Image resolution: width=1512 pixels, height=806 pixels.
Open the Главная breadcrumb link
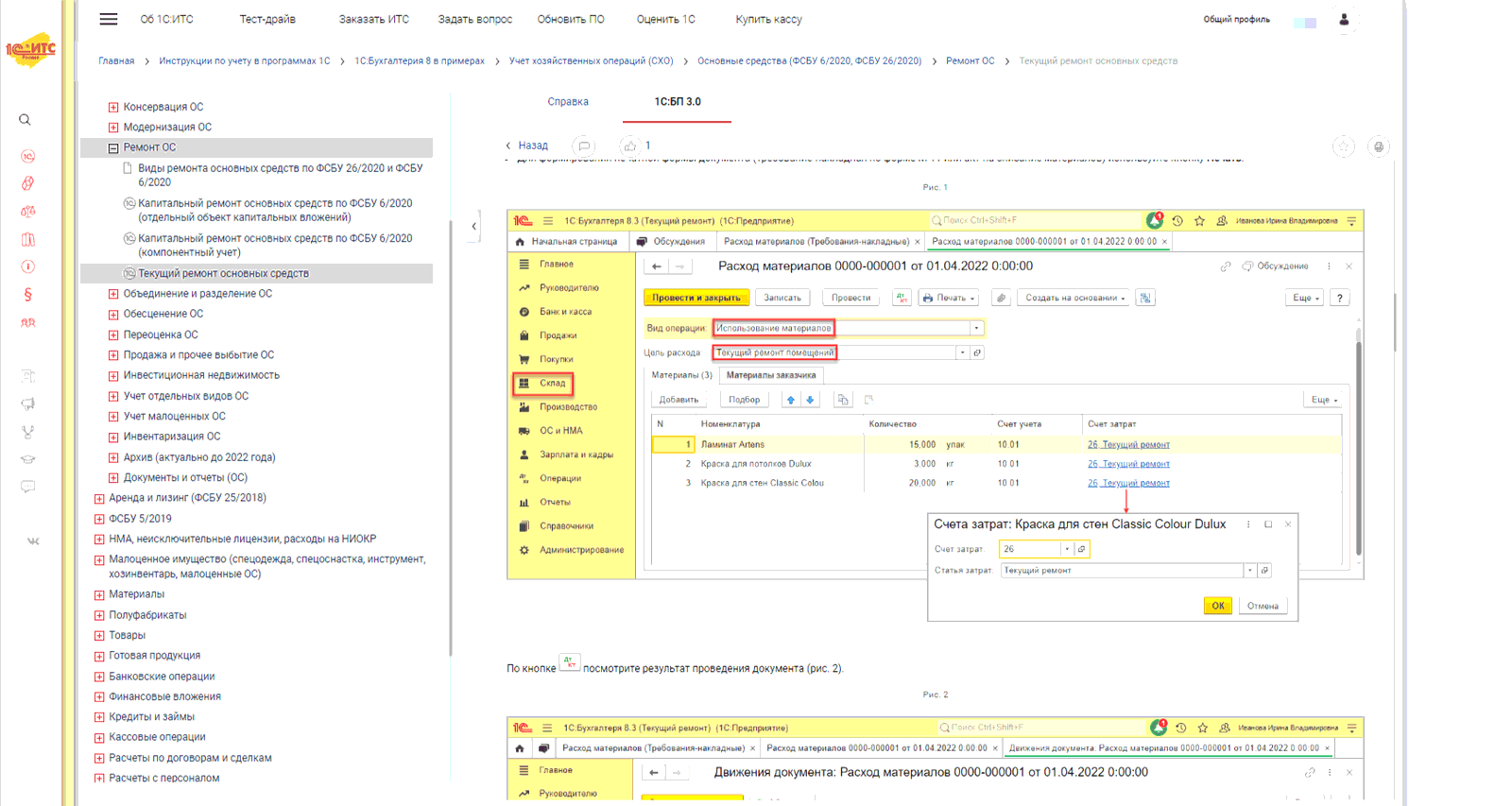coord(116,60)
